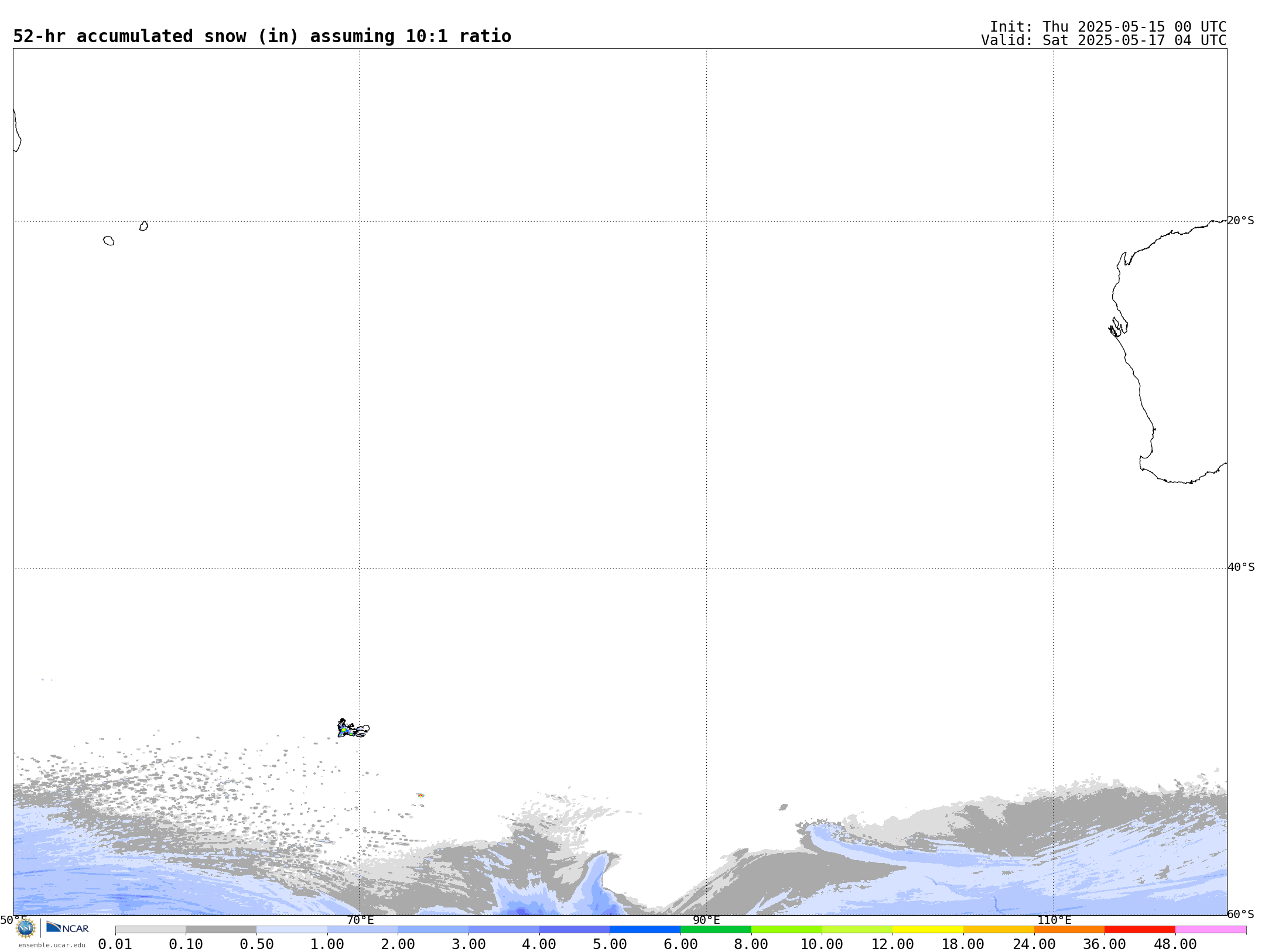
Task: Click the 12.00 legend value label
Action: [893, 944]
